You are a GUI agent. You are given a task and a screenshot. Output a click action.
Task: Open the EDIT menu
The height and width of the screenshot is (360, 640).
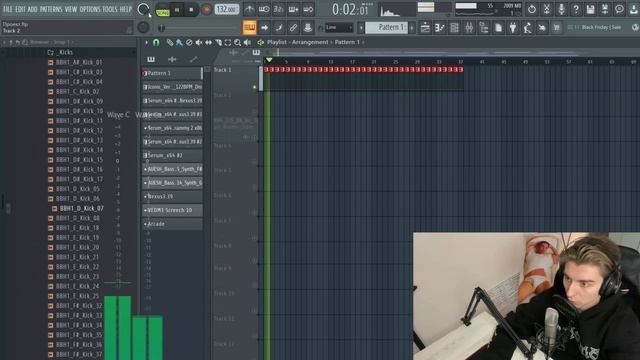click(x=20, y=9)
